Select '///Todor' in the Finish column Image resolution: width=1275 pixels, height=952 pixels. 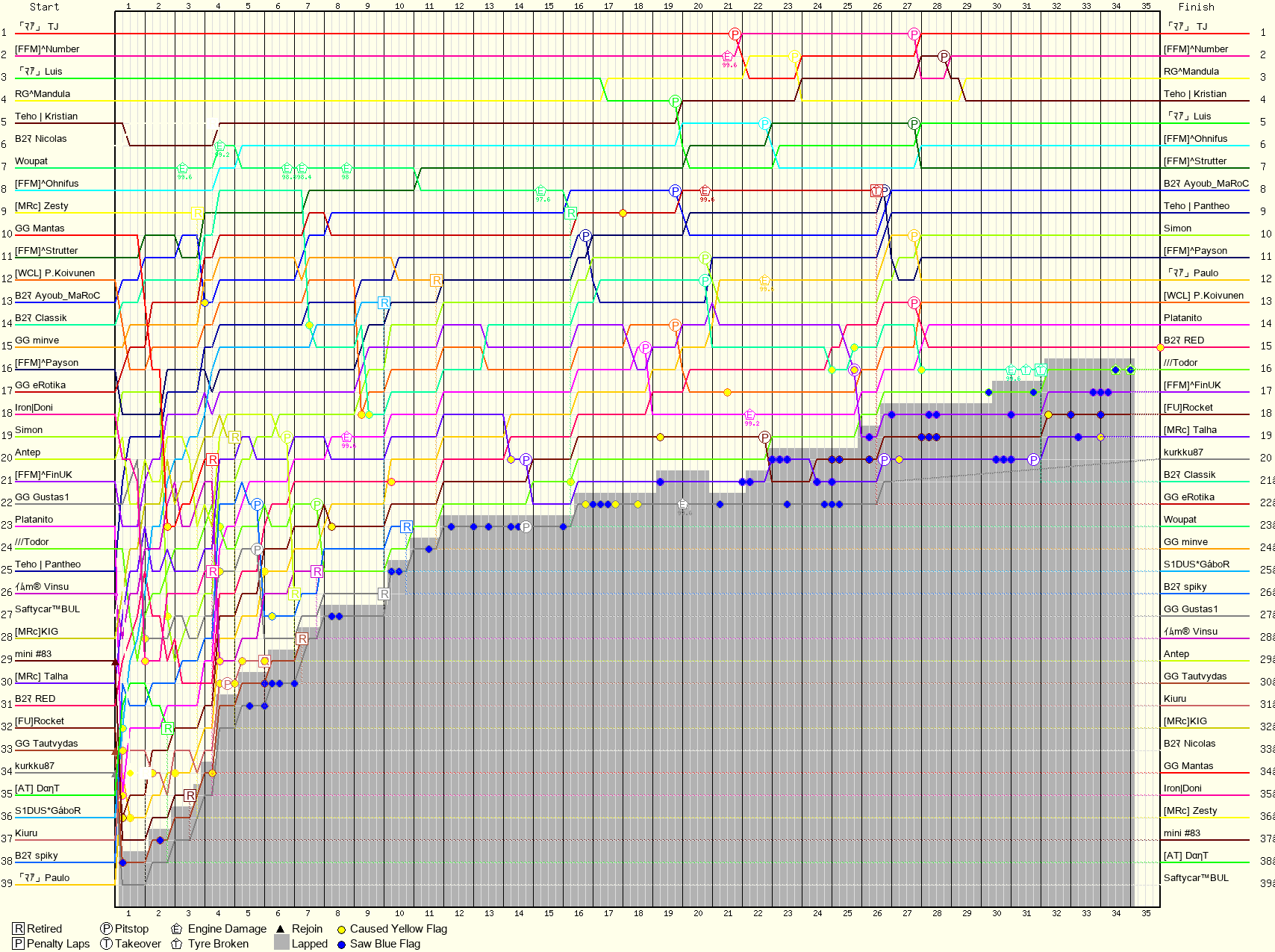click(x=1181, y=363)
